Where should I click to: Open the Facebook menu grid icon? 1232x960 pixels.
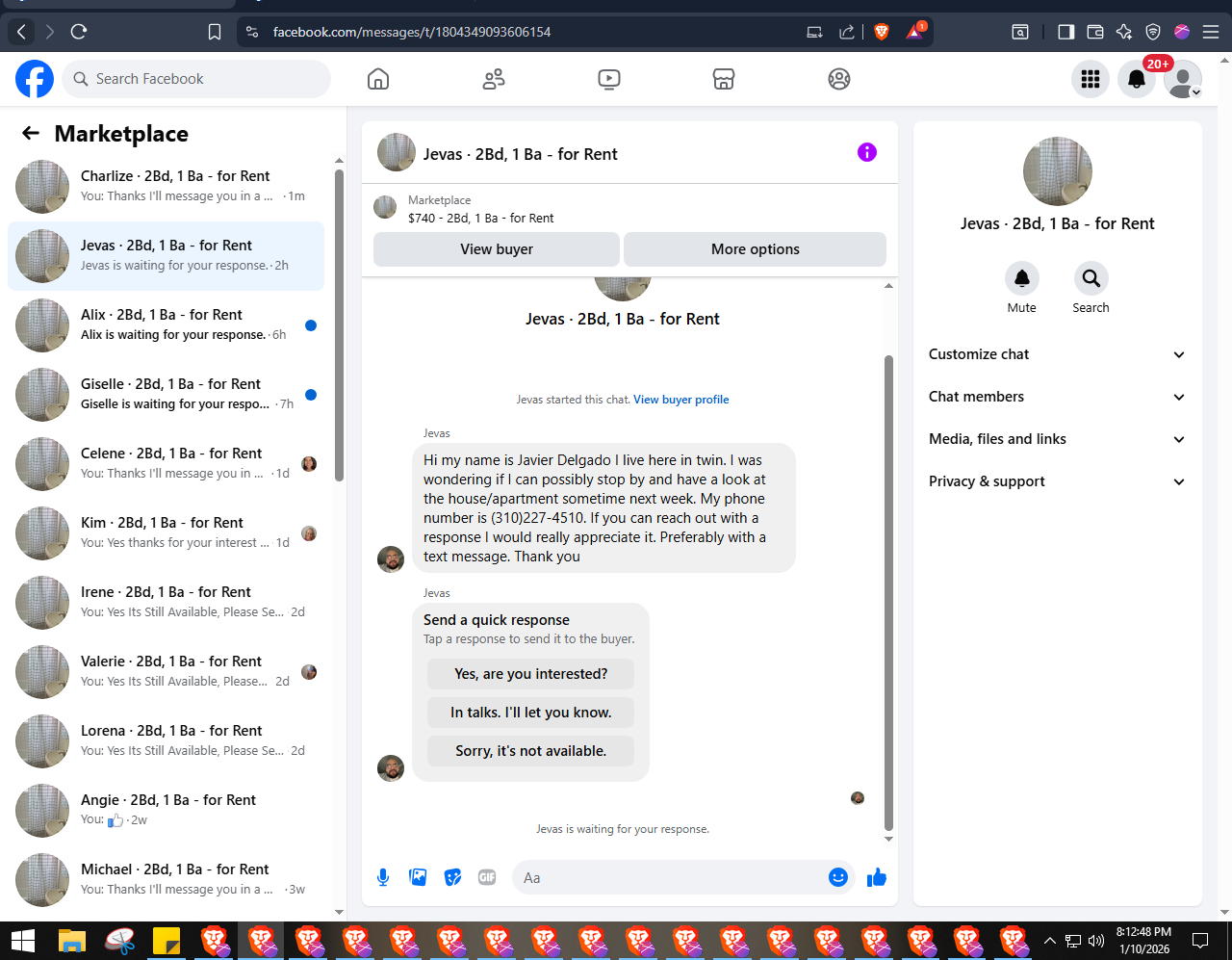coord(1091,79)
